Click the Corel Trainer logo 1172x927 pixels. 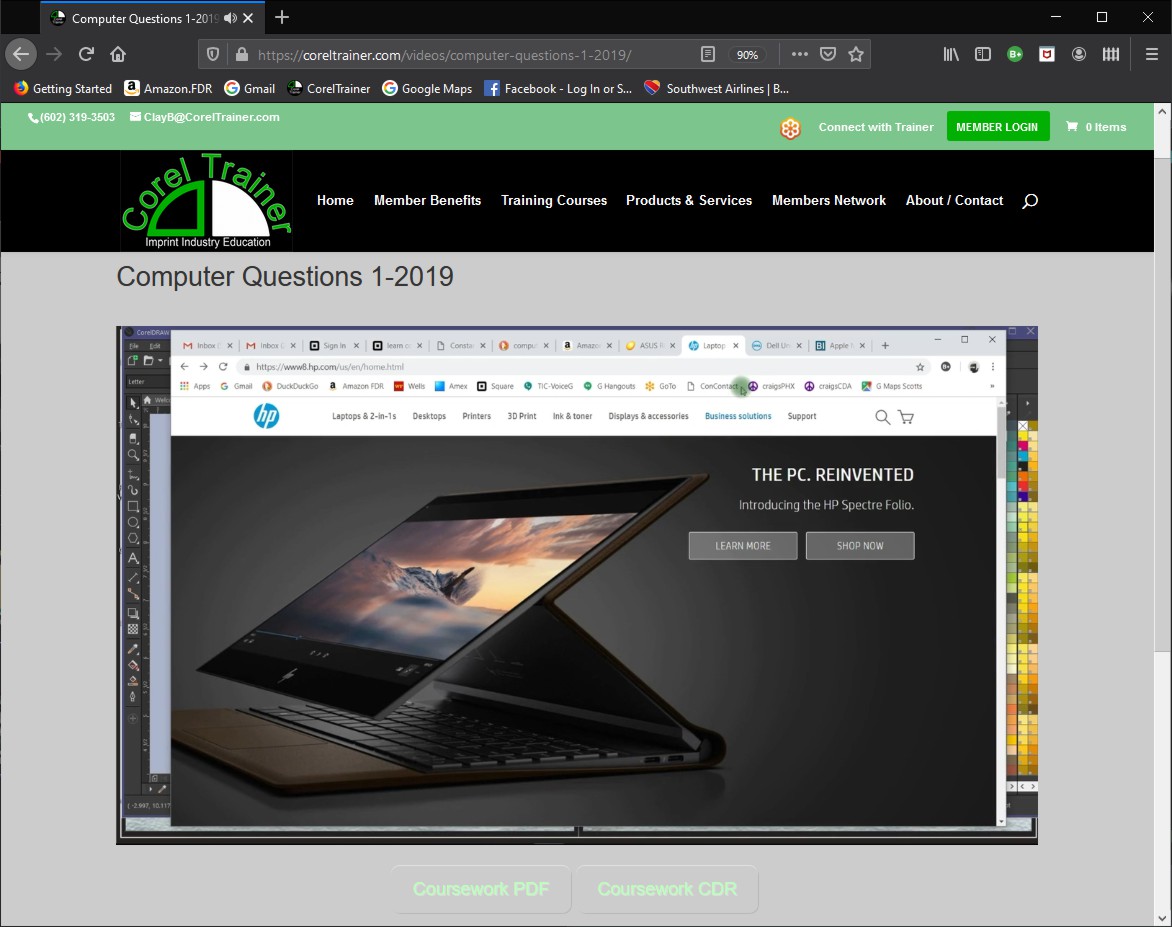point(206,200)
